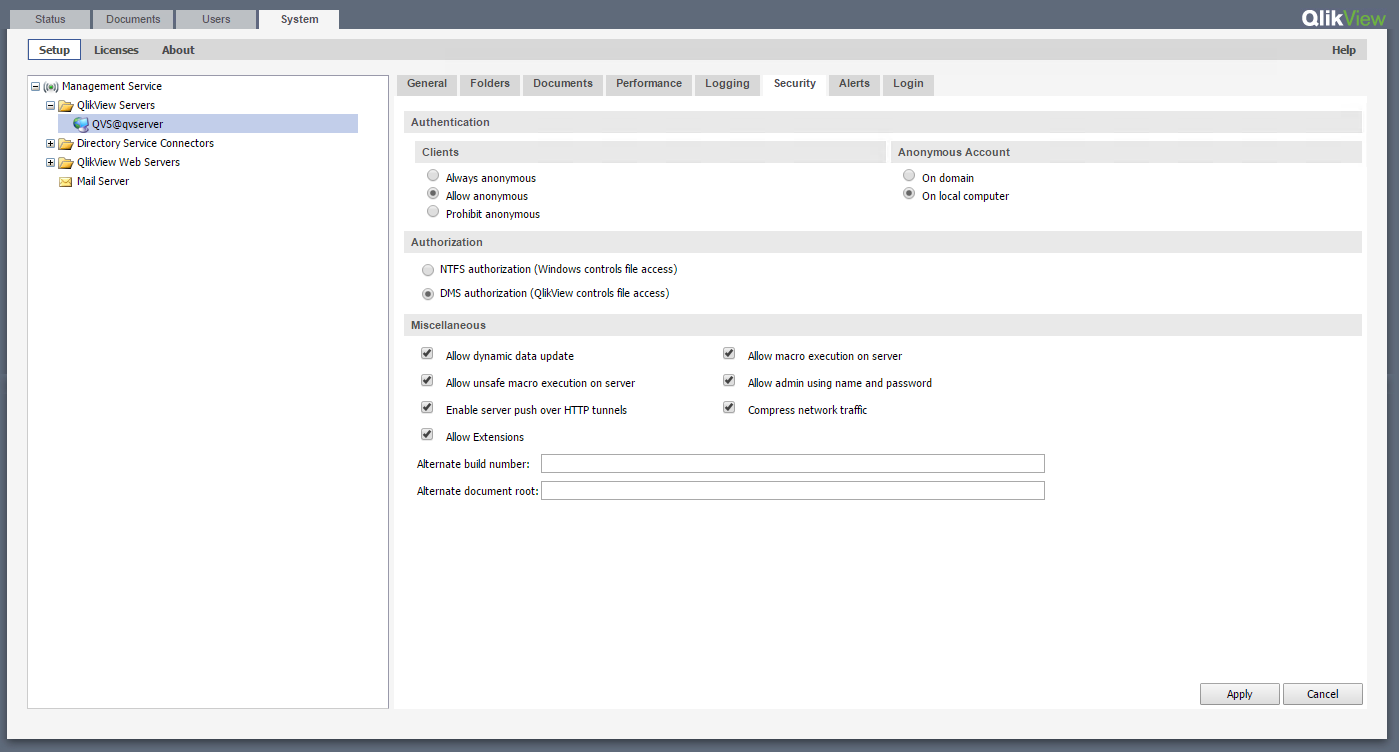This screenshot has height=752, width=1399.
Task: Click the Alternate document root field
Action: [793, 490]
